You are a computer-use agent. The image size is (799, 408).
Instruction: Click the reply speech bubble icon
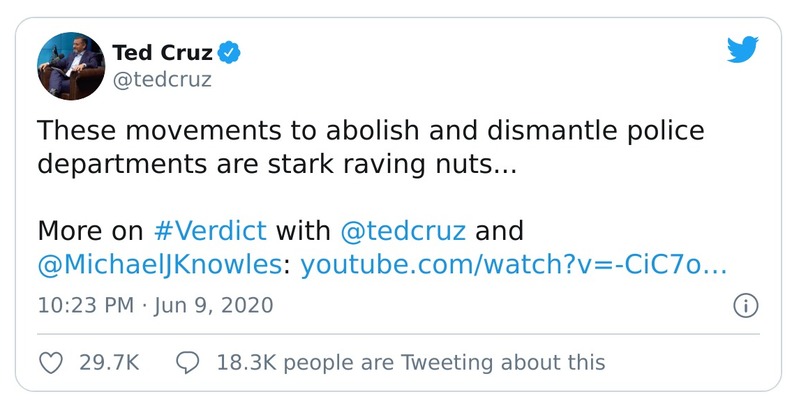click(187, 362)
